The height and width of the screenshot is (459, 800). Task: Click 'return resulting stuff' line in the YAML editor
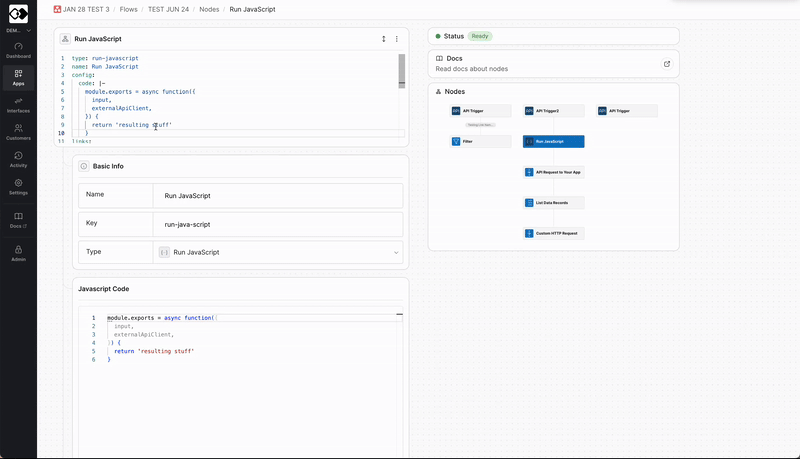pyautogui.click(x=132, y=124)
